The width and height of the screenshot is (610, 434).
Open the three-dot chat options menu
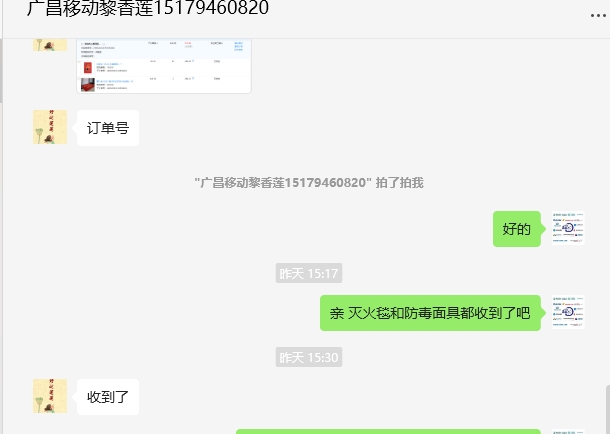point(598,16)
